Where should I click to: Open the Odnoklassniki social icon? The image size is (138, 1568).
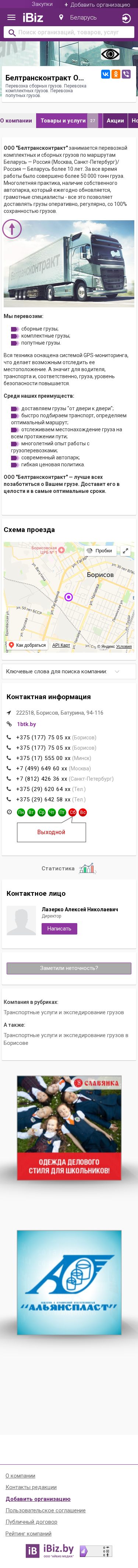[x=116, y=74]
